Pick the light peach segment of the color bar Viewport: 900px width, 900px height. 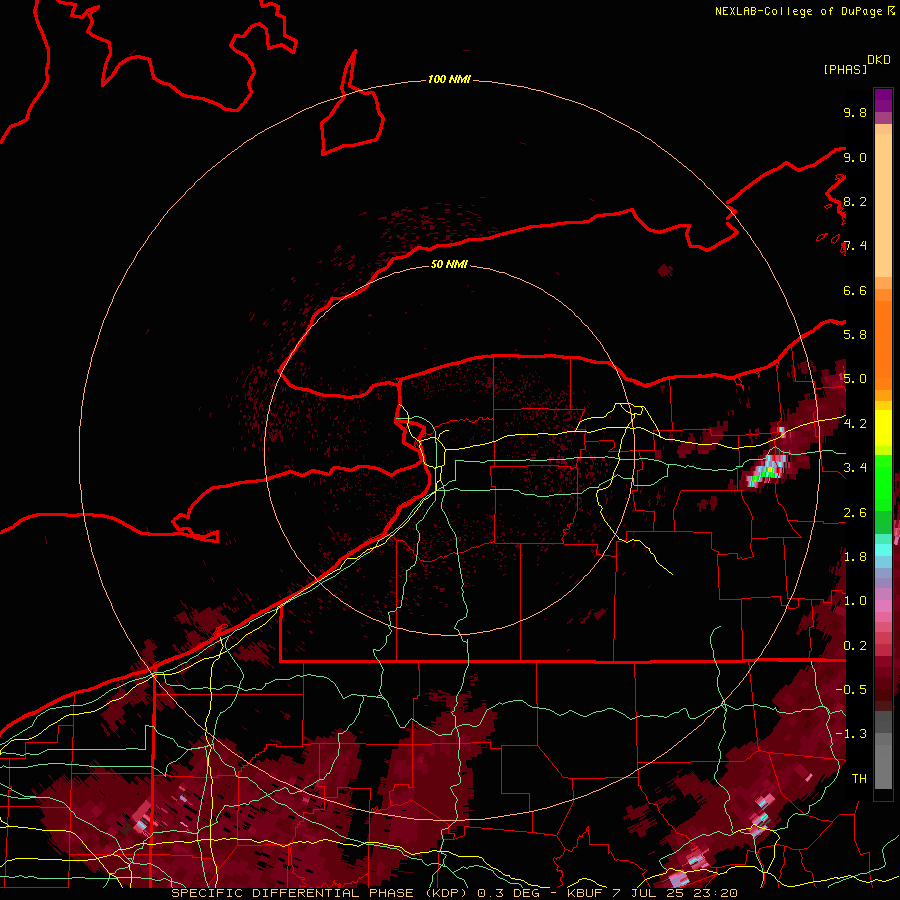883,207
